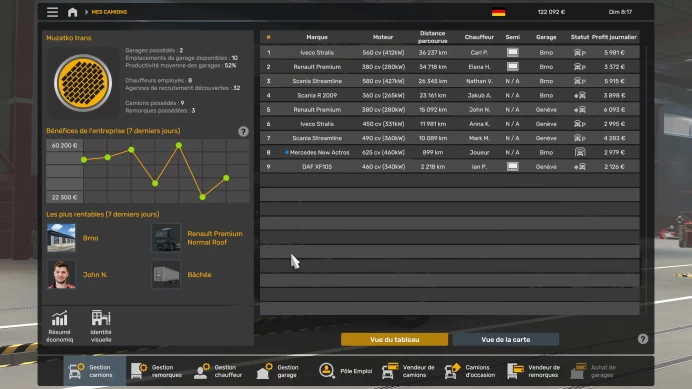Select the Brno garage thumbnail

[x=61, y=238]
